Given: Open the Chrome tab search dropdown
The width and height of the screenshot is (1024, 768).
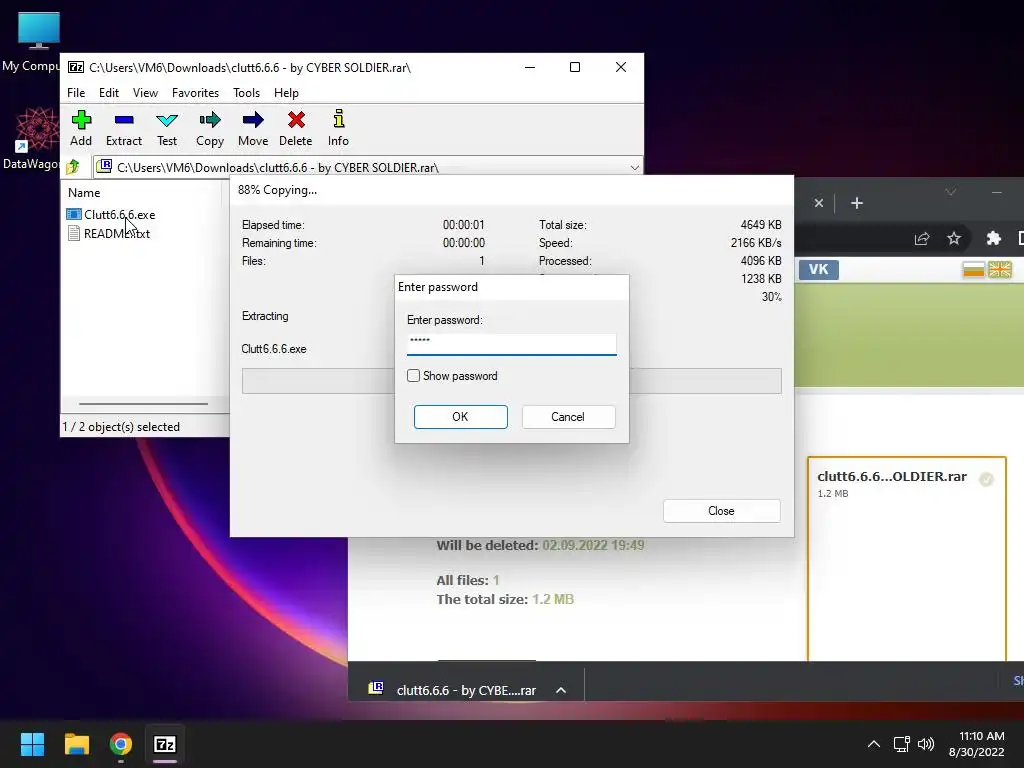Looking at the screenshot, I should pyautogui.click(x=950, y=192).
